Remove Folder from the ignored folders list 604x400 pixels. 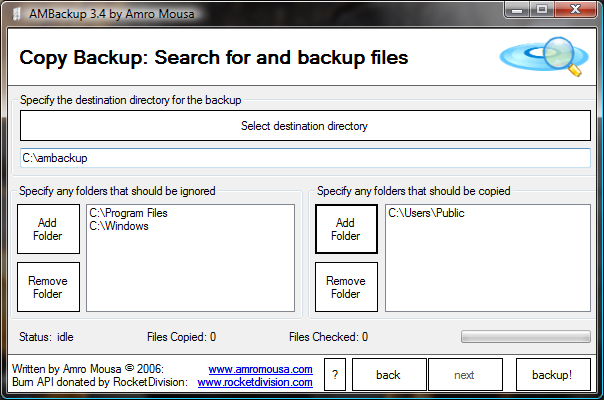pyautogui.click(x=48, y=287)
